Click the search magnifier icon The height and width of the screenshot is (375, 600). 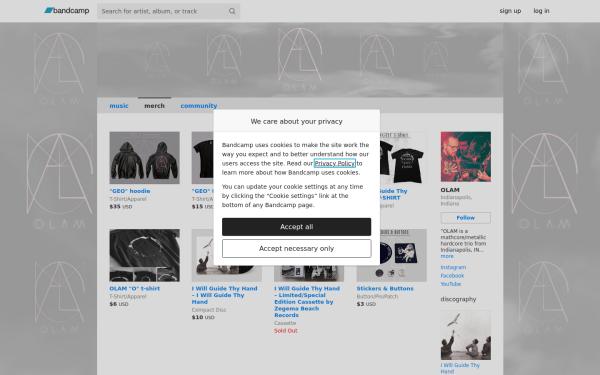[232, 11]
